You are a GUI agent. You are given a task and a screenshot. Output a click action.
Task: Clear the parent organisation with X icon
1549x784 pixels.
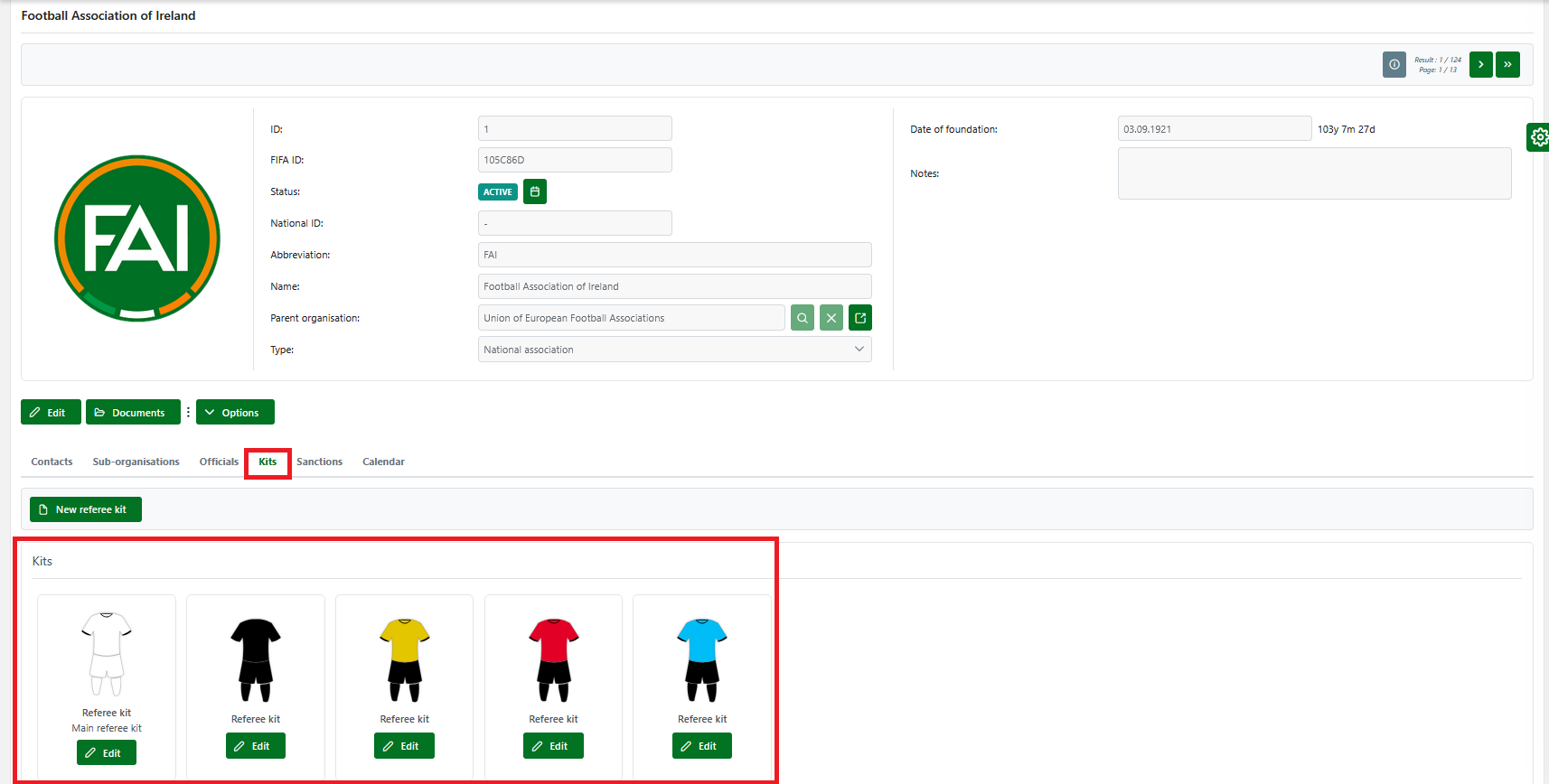pyautogui.click(x=831, y=318)
